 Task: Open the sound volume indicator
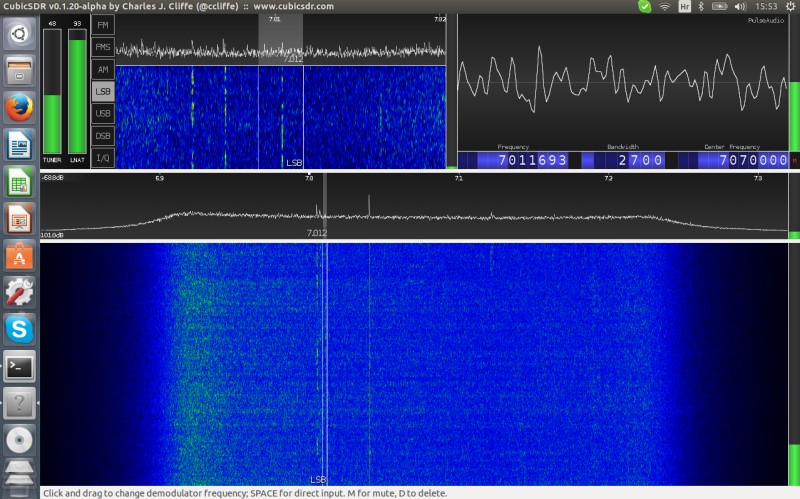(x=740, y=7)
